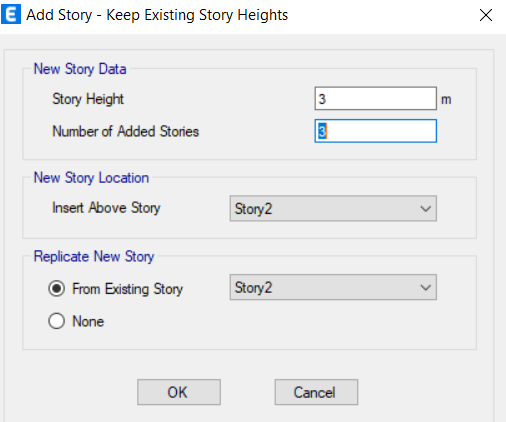Image resolution: width=506 pixels, height=422 pixels.
Task: Click the 'Add Story - Keep Existing Story Heights' title
Action: click(157, 15)
